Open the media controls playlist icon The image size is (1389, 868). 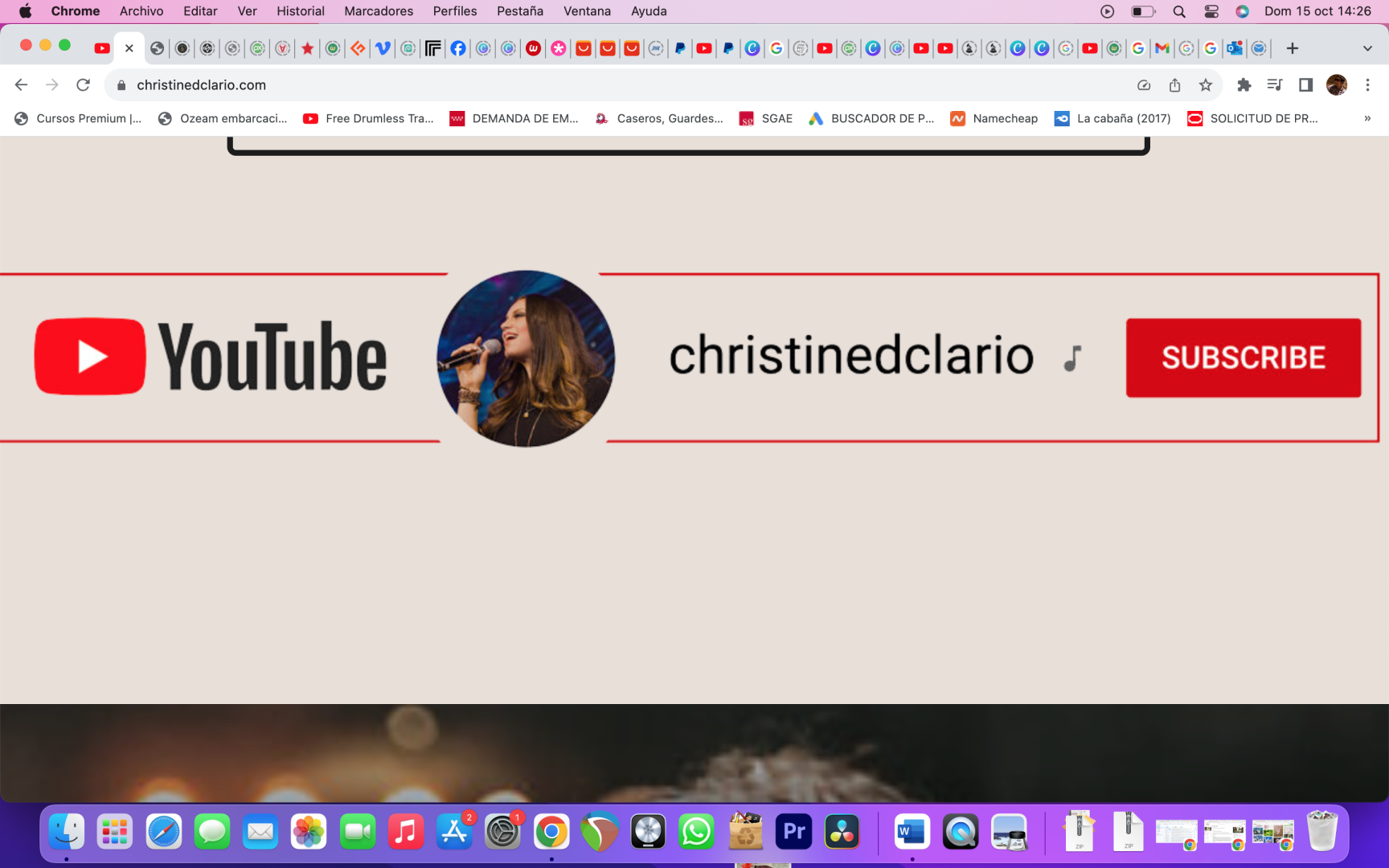1274,85
